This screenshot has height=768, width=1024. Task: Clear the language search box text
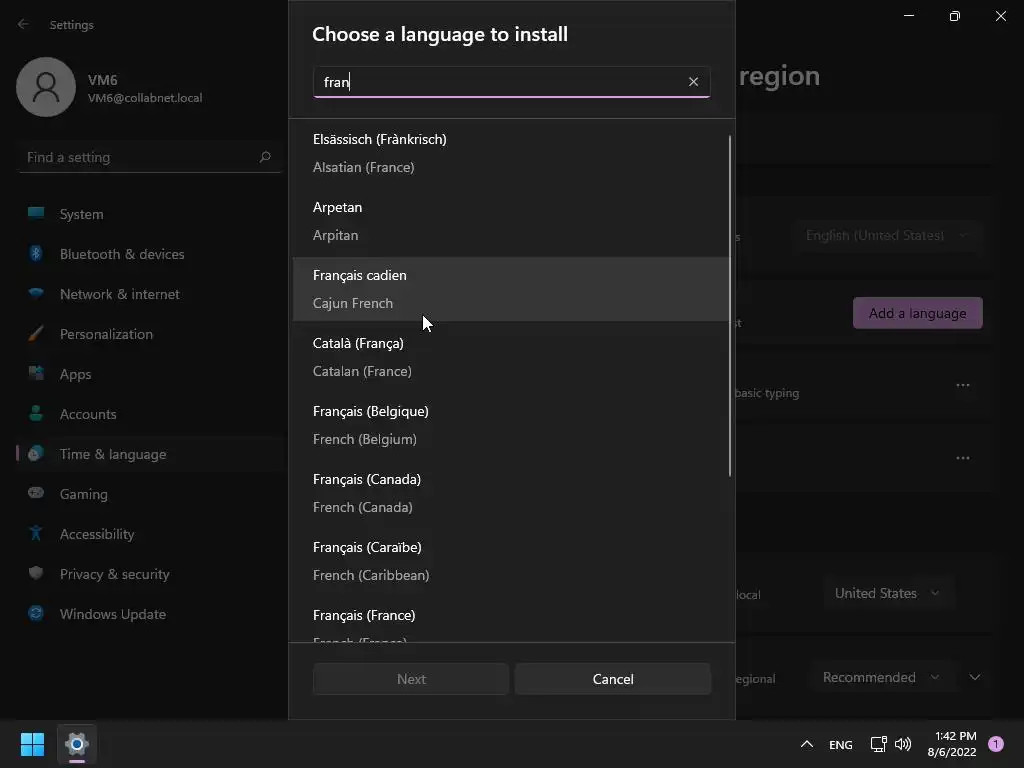pos(693,82)
